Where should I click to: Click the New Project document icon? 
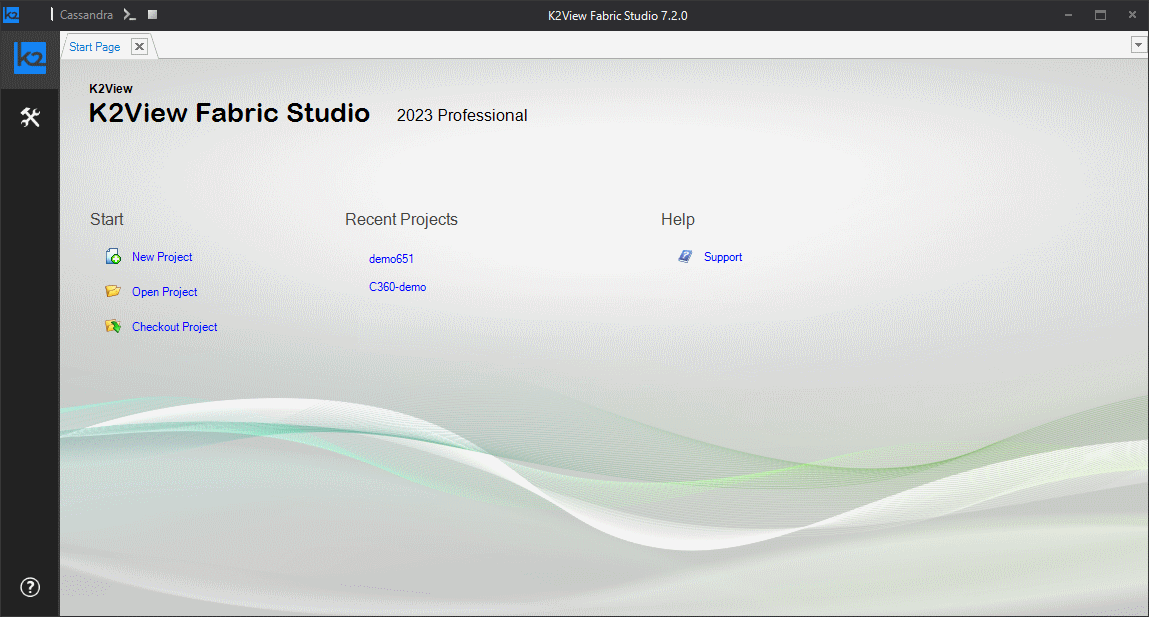(114, 257)
